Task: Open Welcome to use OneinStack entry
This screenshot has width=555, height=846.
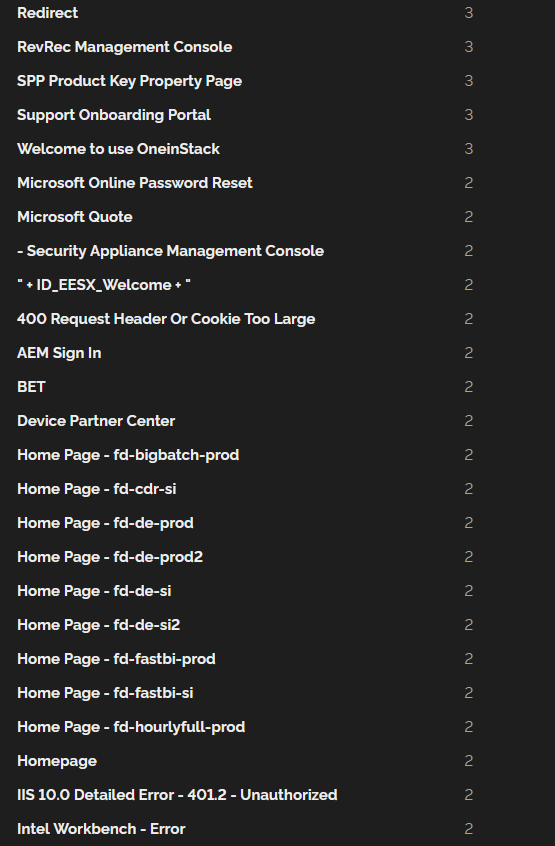Action: 118,149
